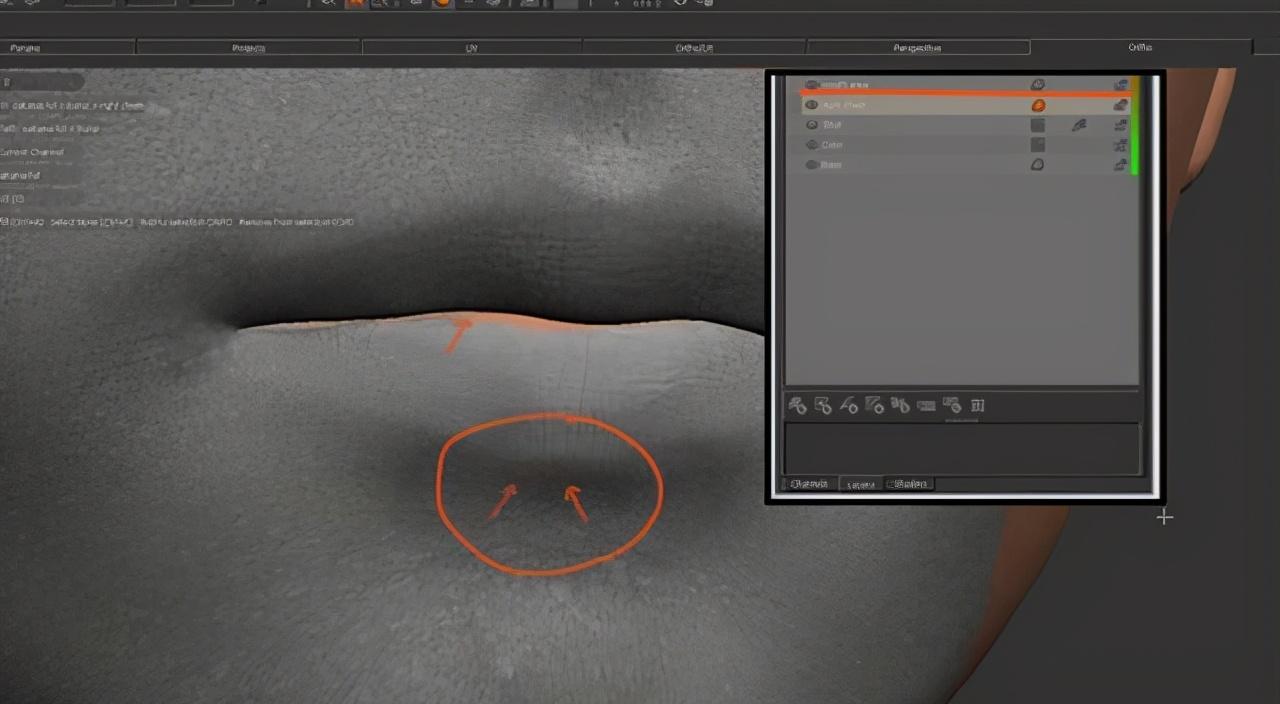Delete layer with the trash icon

pos(978,405)
